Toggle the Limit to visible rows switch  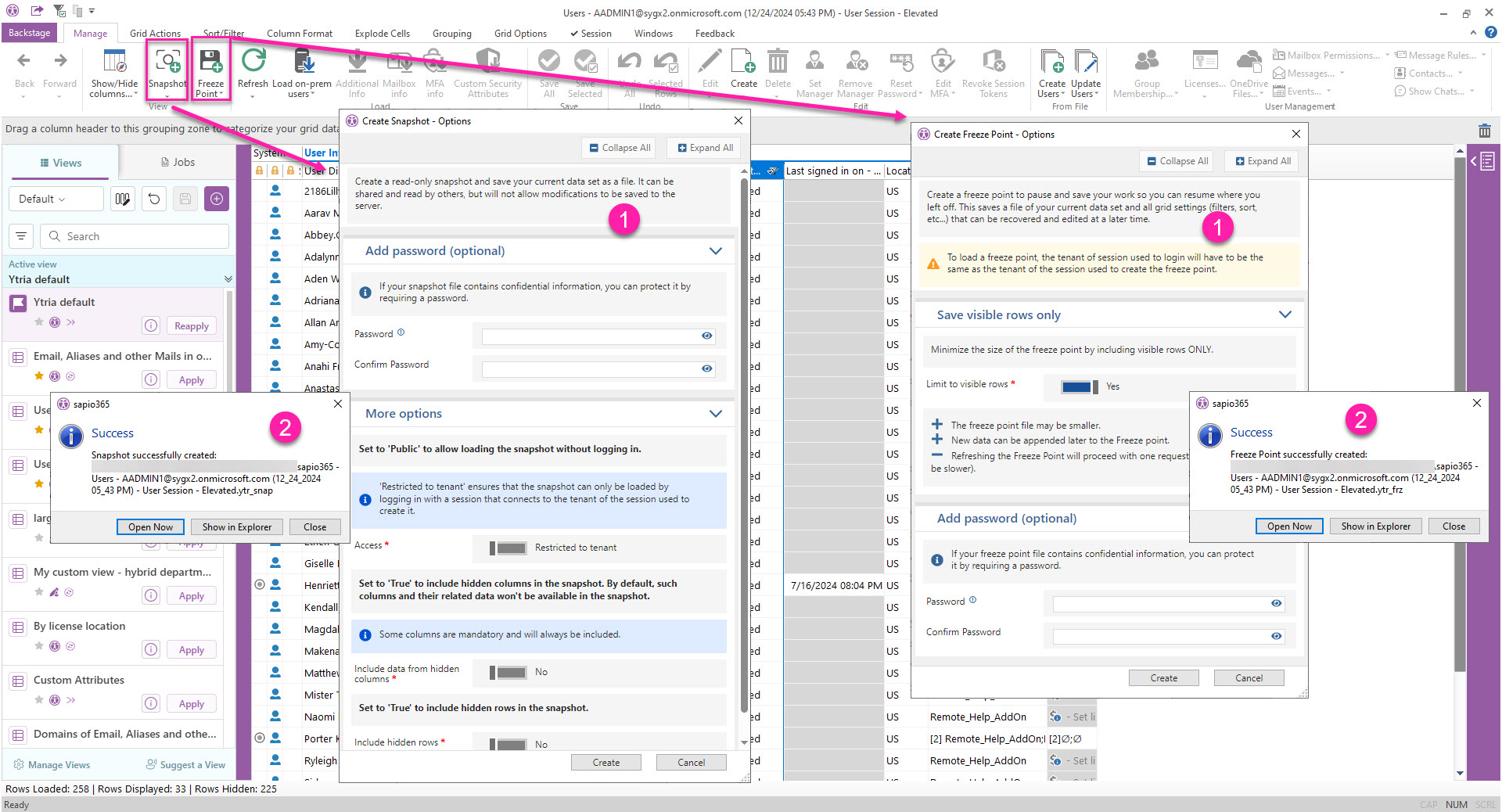(x=1079, y=386)
